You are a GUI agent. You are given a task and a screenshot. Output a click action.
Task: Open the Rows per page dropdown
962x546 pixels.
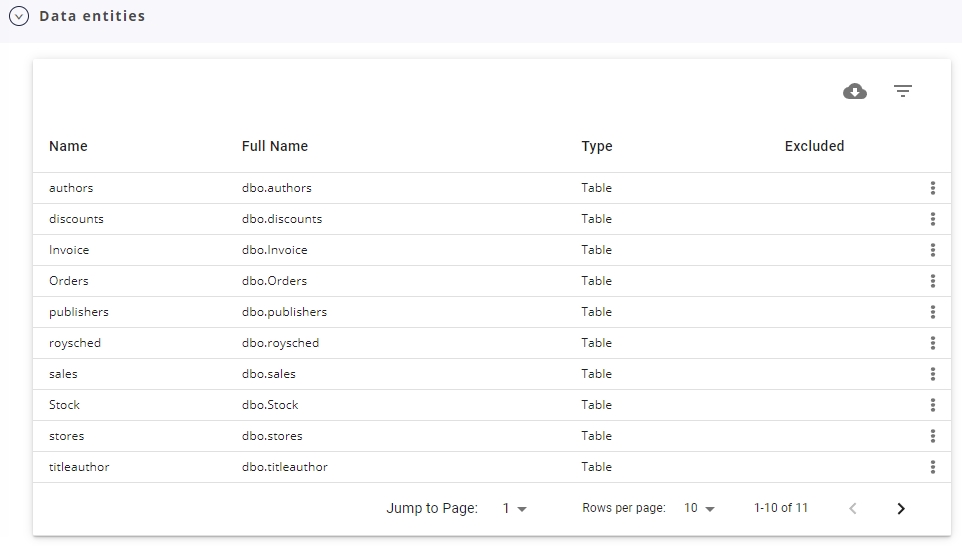699,509
